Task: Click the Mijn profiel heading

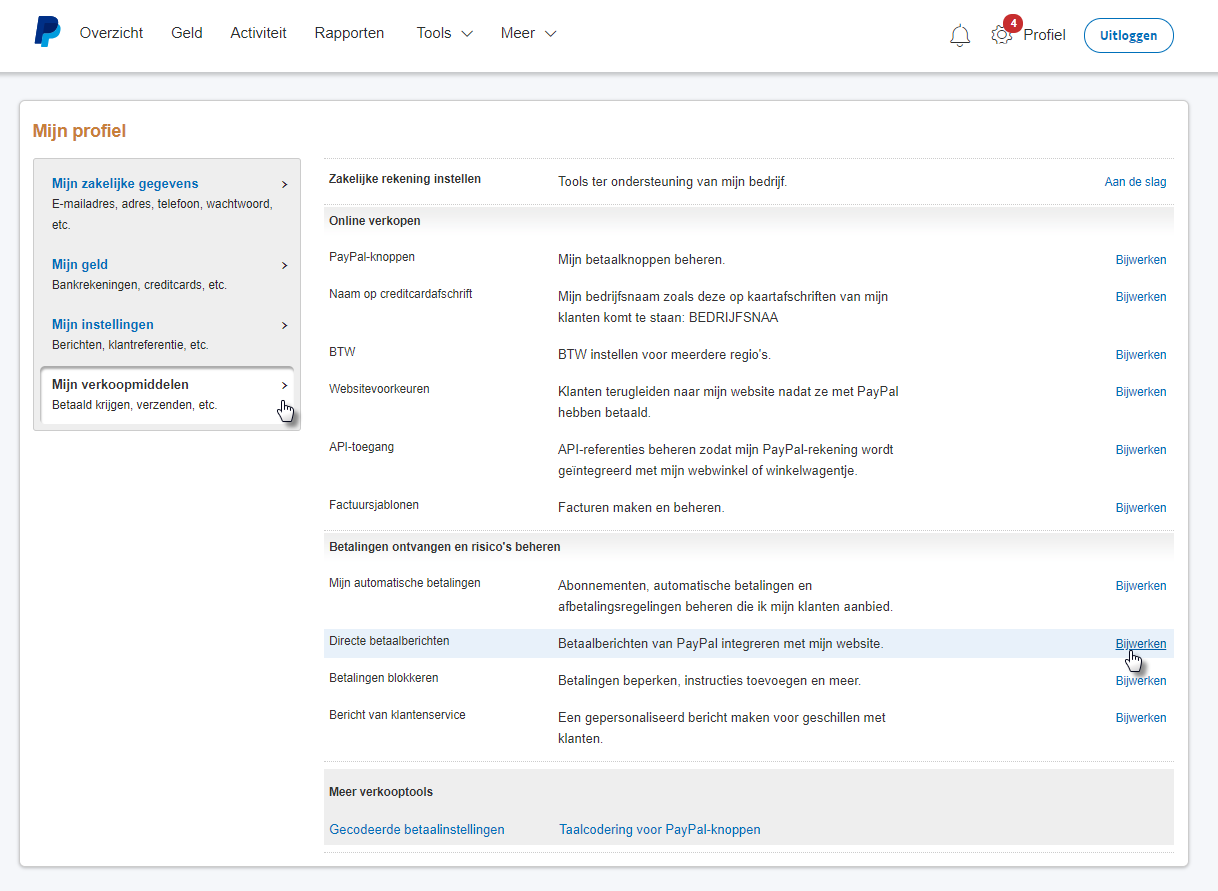Action: [79, 131]
